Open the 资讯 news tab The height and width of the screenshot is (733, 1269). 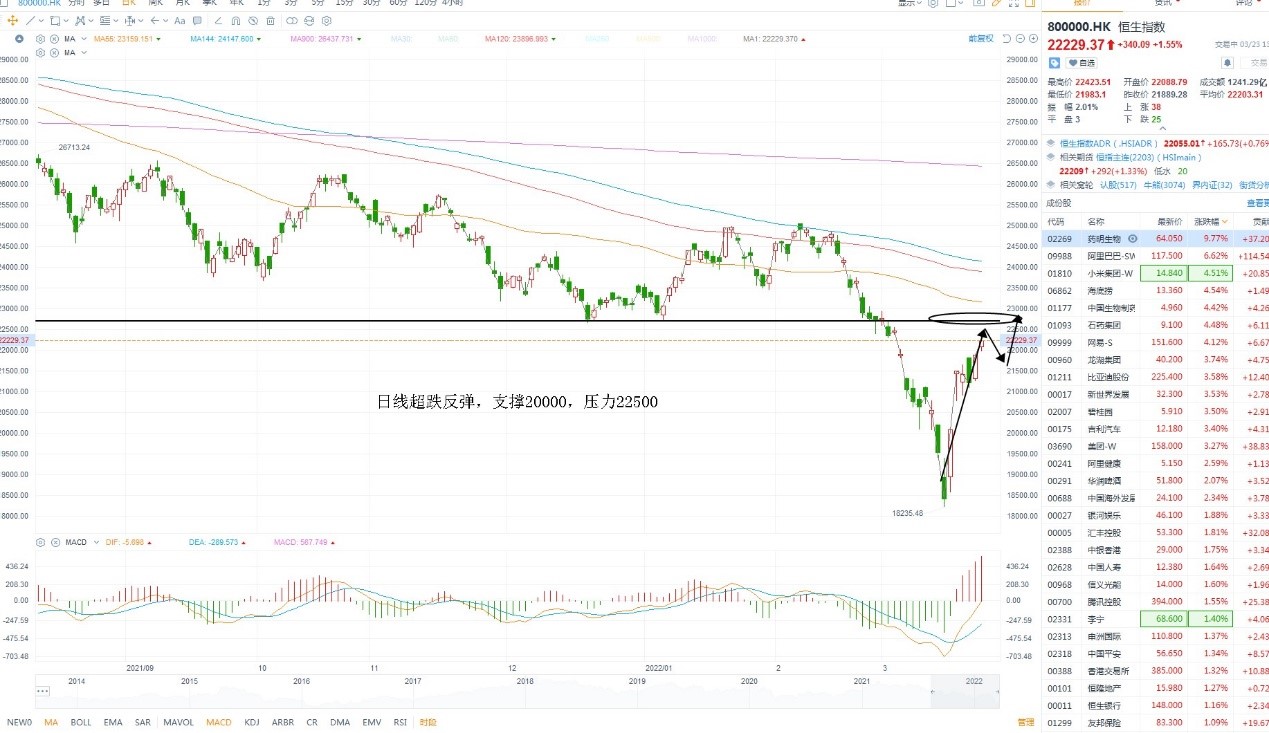(1165, 4)
